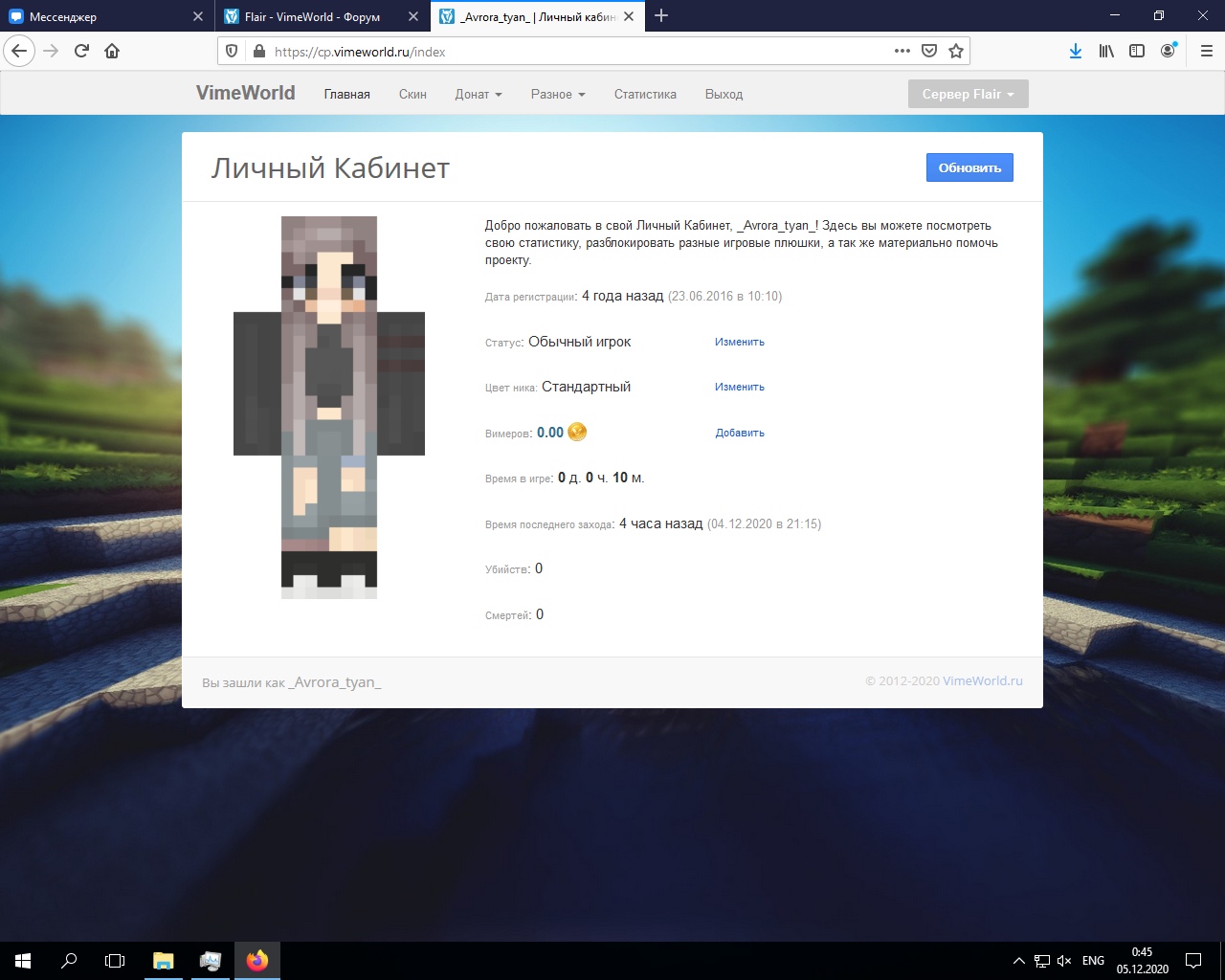The height and width of the screenshot is (980, 1225).
Task: Open the VimeWorld.ru footer link
Action: pyautogui.click(x=983, y=681)
